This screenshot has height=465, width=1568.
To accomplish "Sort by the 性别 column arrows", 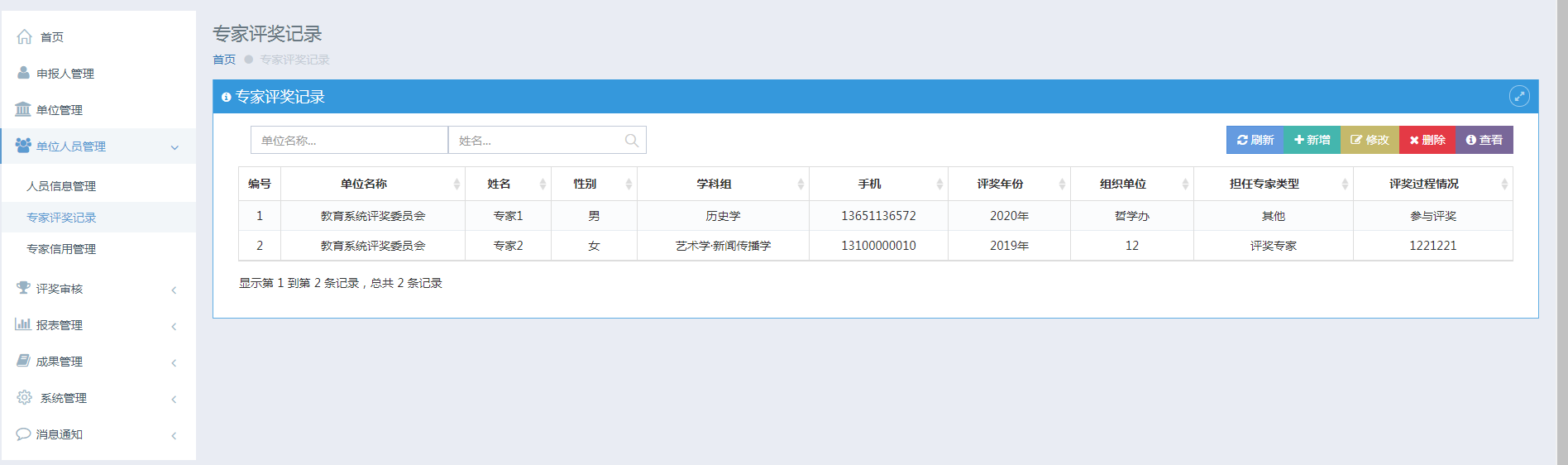I will point(629,184).
